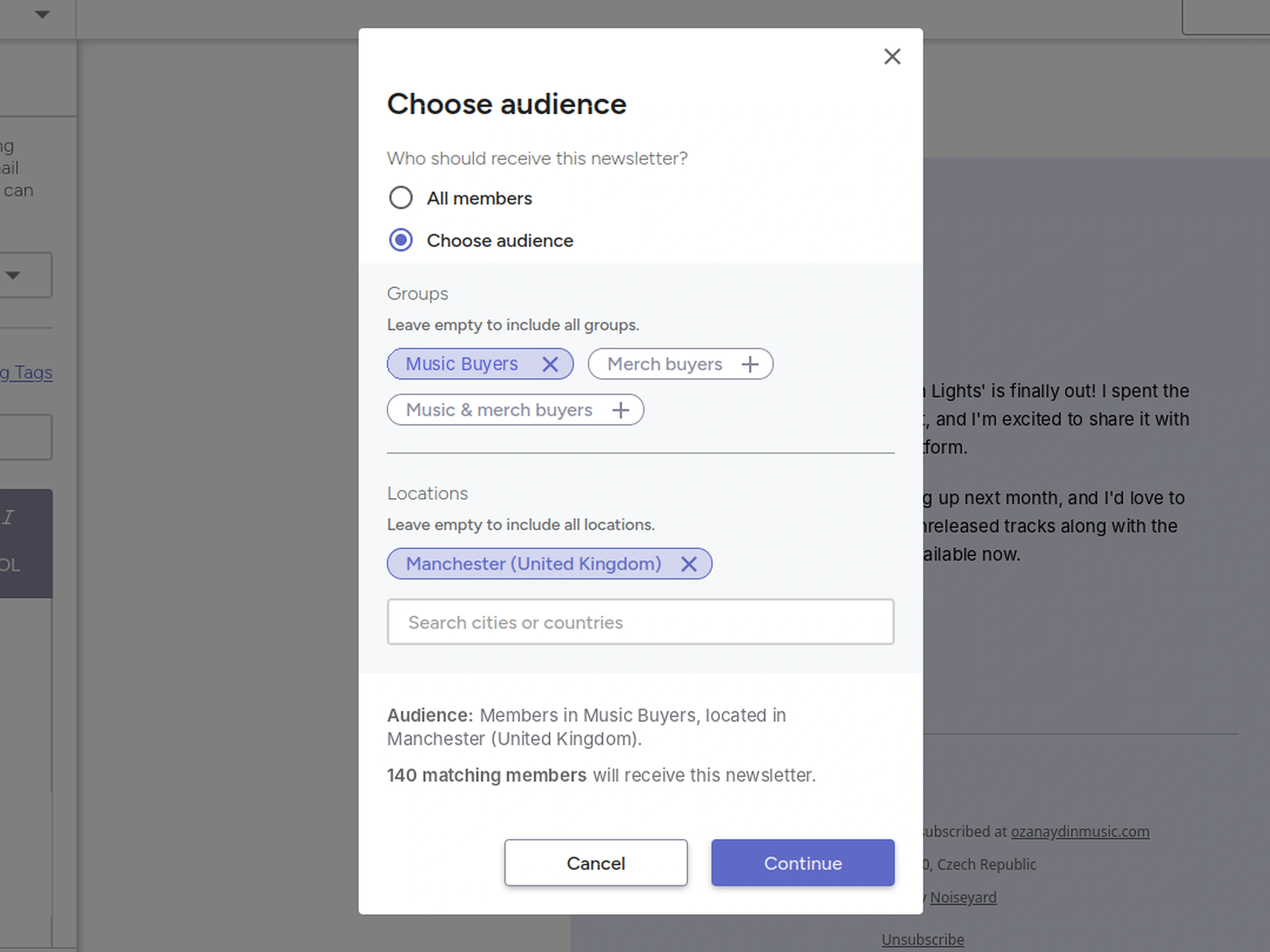The image size is (1270, 952).
Task: Click the Music Buyers chip label
Action: [x=462, y=364]
